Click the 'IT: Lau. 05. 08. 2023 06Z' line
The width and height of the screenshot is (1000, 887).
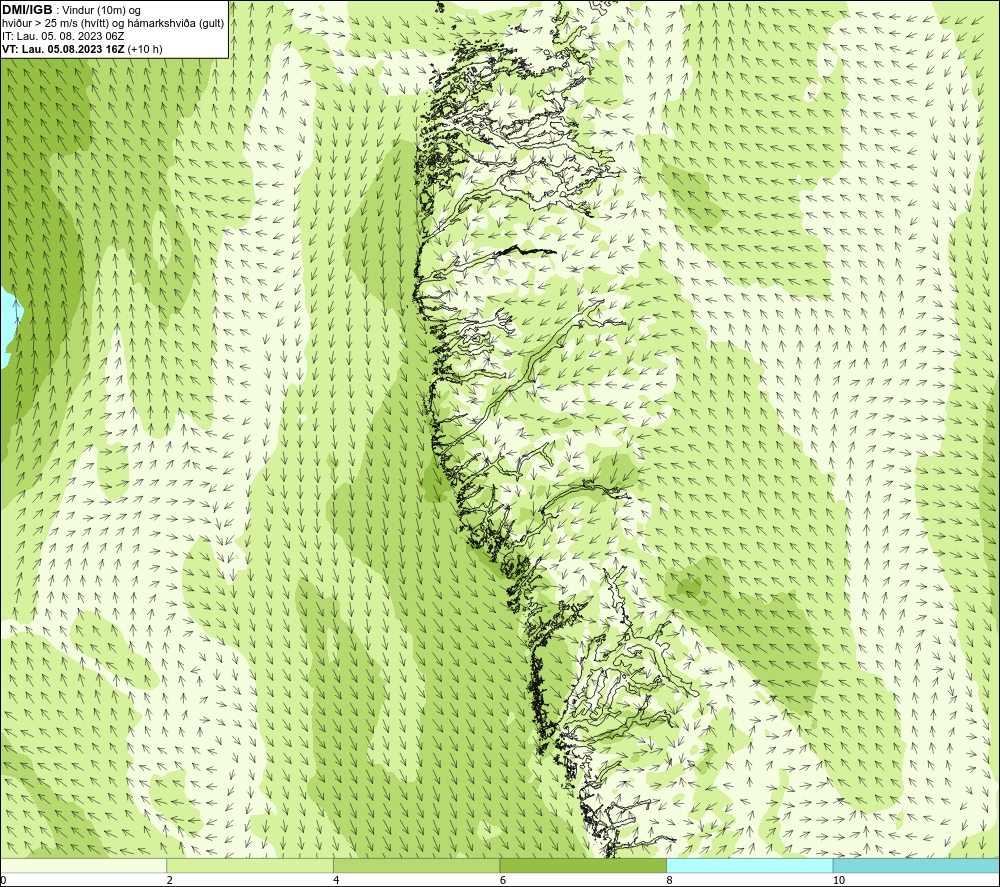(63, 36)
